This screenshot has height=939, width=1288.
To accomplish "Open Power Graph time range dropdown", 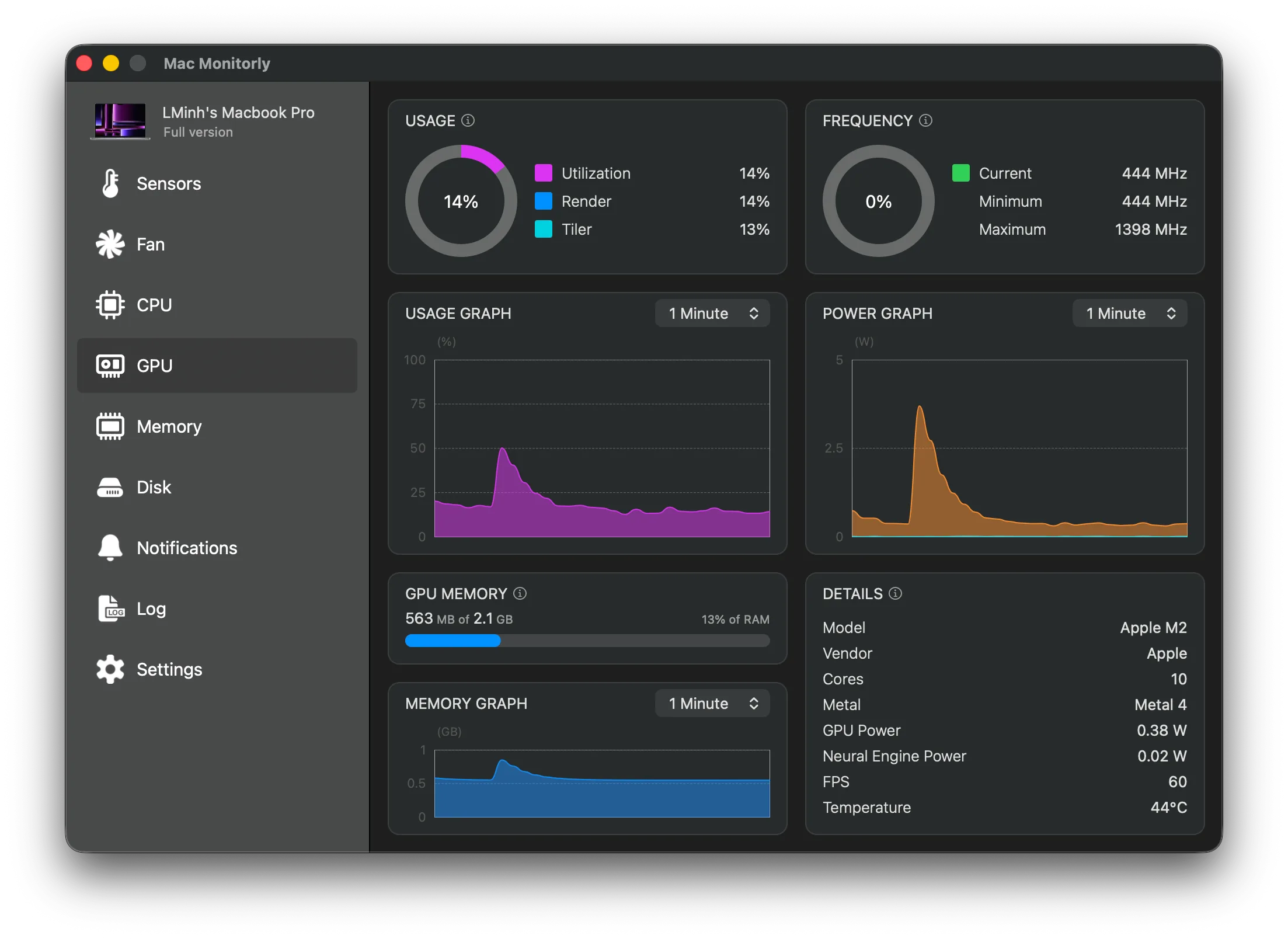I will click(x=1129, y=314).
